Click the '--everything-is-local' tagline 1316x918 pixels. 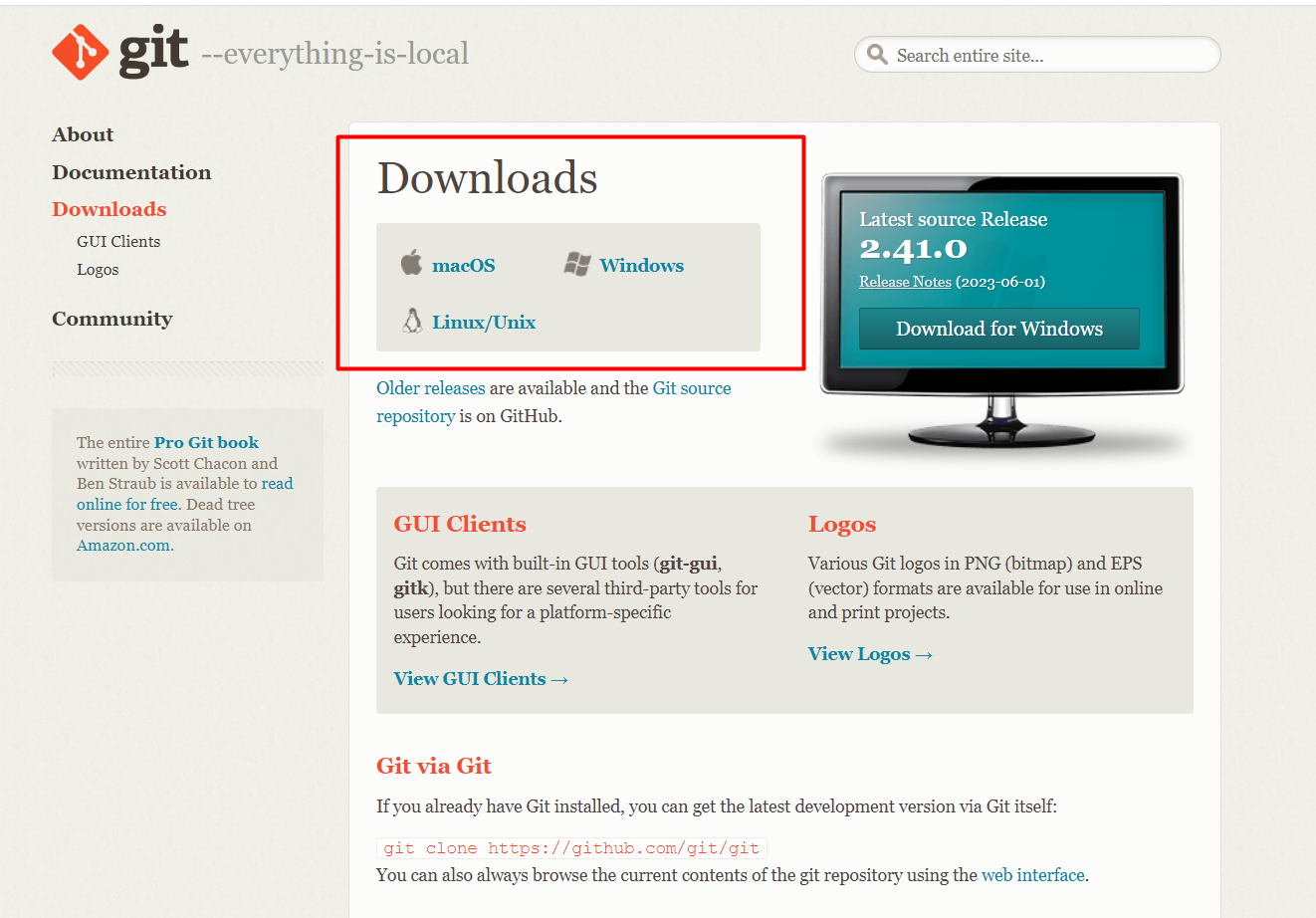tap(334, 54)
